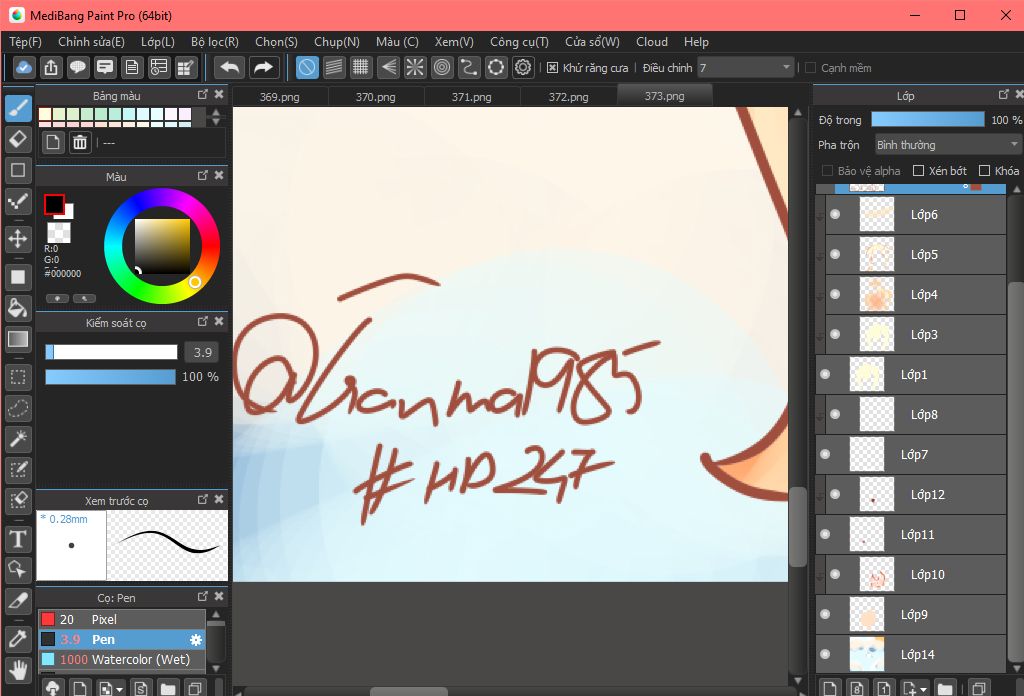Select the Eraser tool
Screen dimensions: 1024x696
tap(18, 139)
